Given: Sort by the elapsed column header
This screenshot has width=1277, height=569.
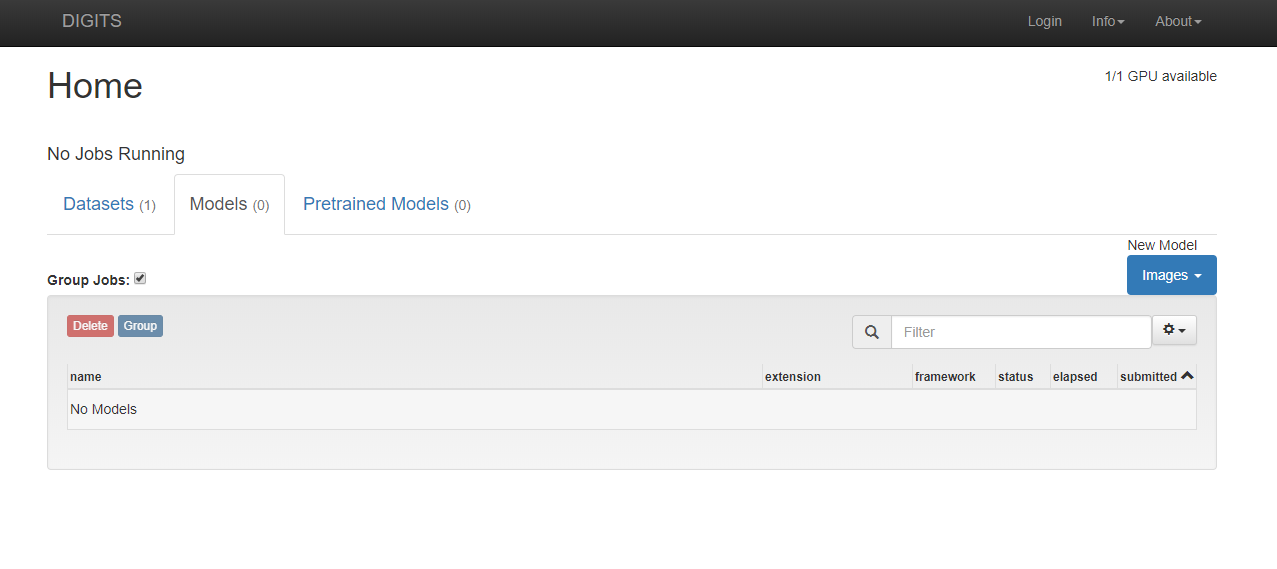Looking at the screenshot, I should (x=1075, y=377).
